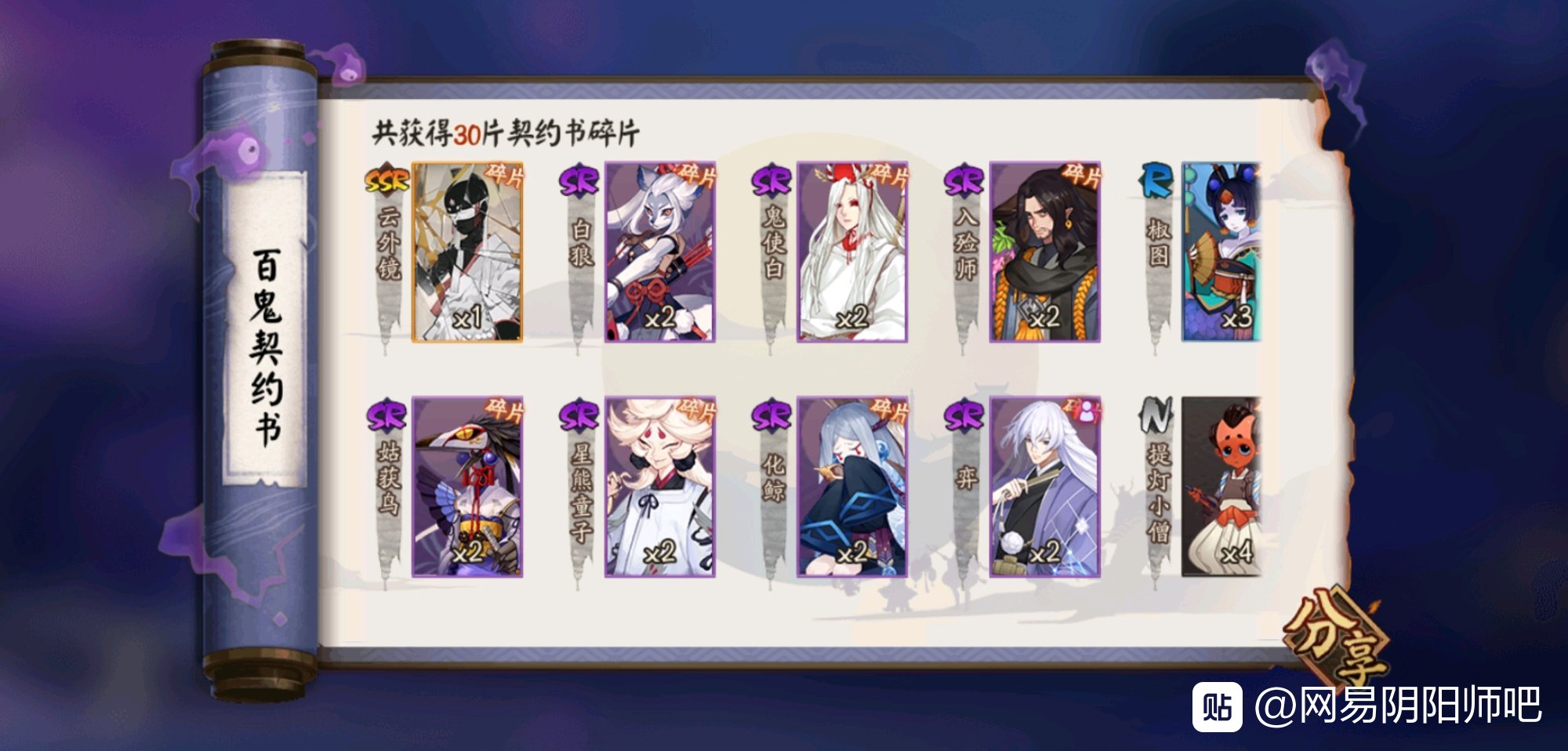Tap the 云外镜 SSR shard card
The width and height of the screenshot is (1568, 751).
pos(467,252)
